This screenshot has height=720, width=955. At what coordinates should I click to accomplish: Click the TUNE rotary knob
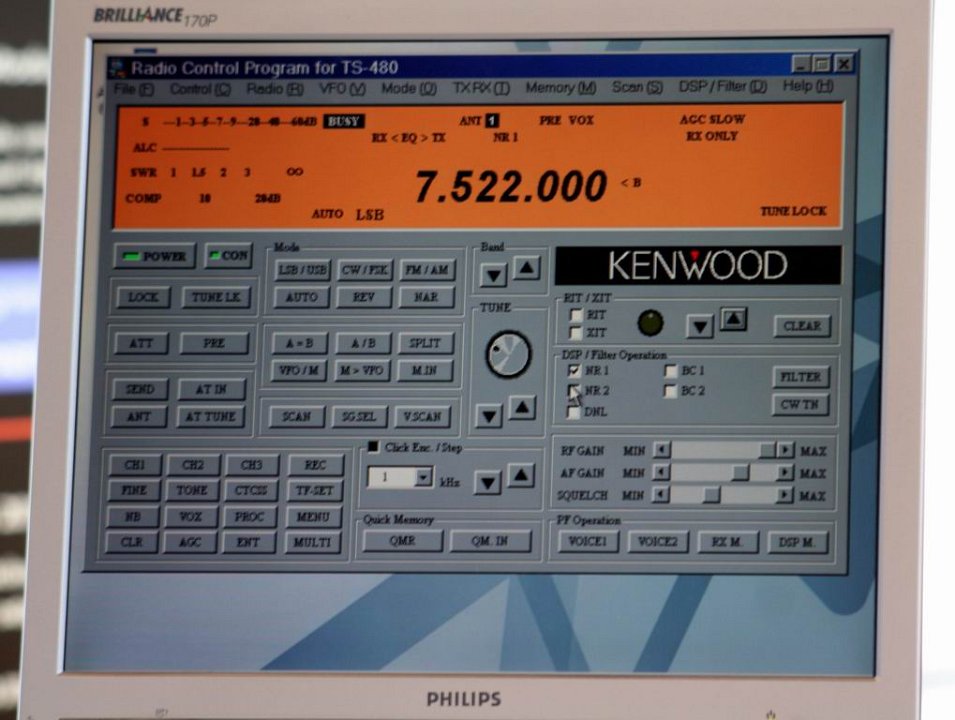[508, 354]
